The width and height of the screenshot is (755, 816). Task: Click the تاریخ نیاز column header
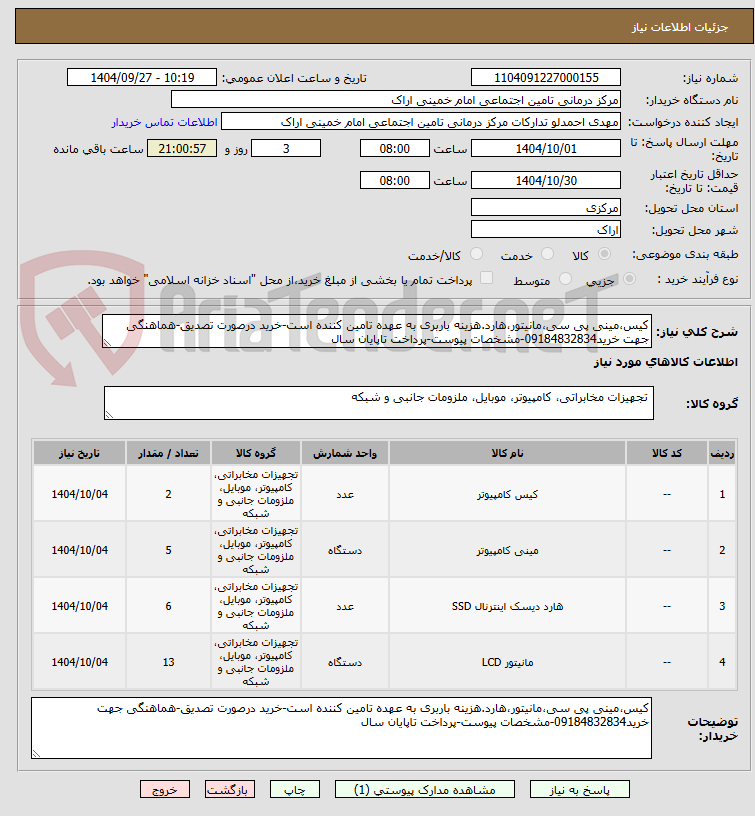click(80, 453)
